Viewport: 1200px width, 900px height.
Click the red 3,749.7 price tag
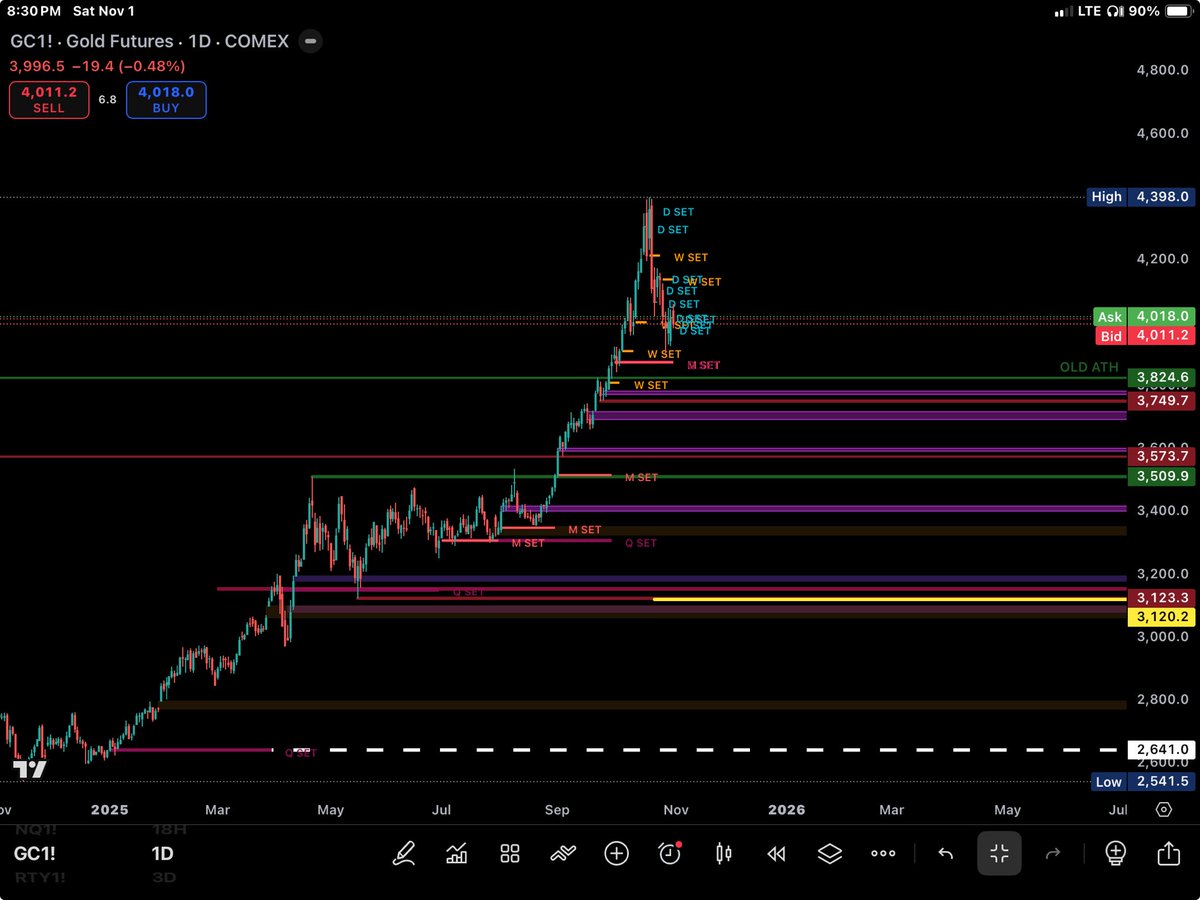pos(1161,400)
